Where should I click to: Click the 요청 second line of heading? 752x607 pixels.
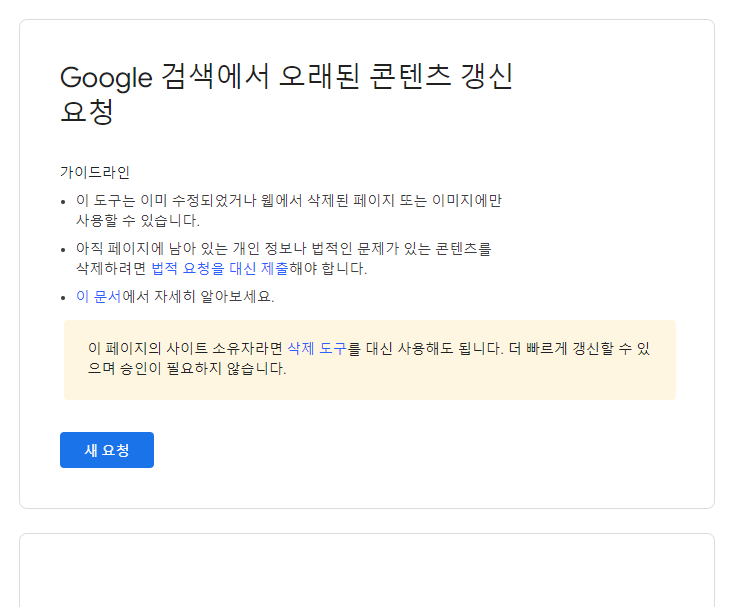coord(87,111)
